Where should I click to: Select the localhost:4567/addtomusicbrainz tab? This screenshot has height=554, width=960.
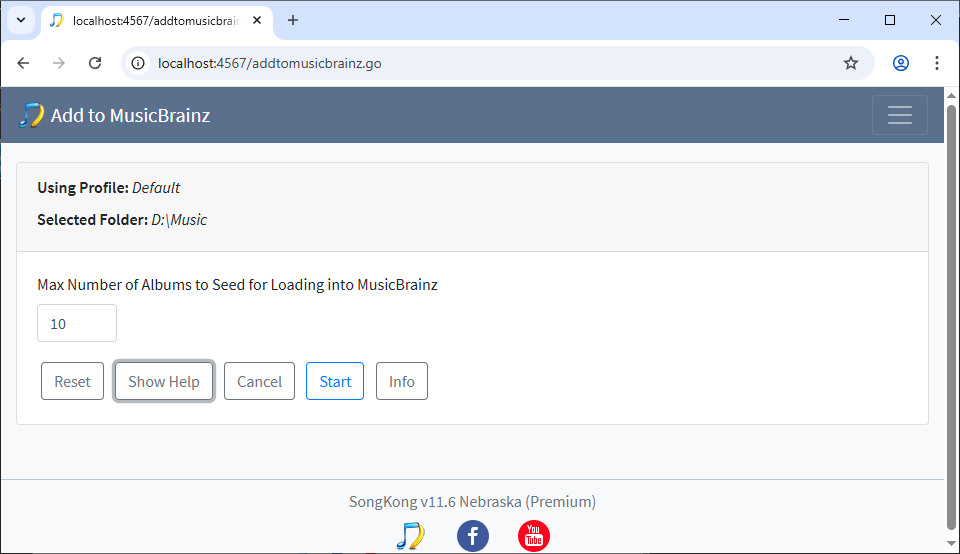pos(157,21)
